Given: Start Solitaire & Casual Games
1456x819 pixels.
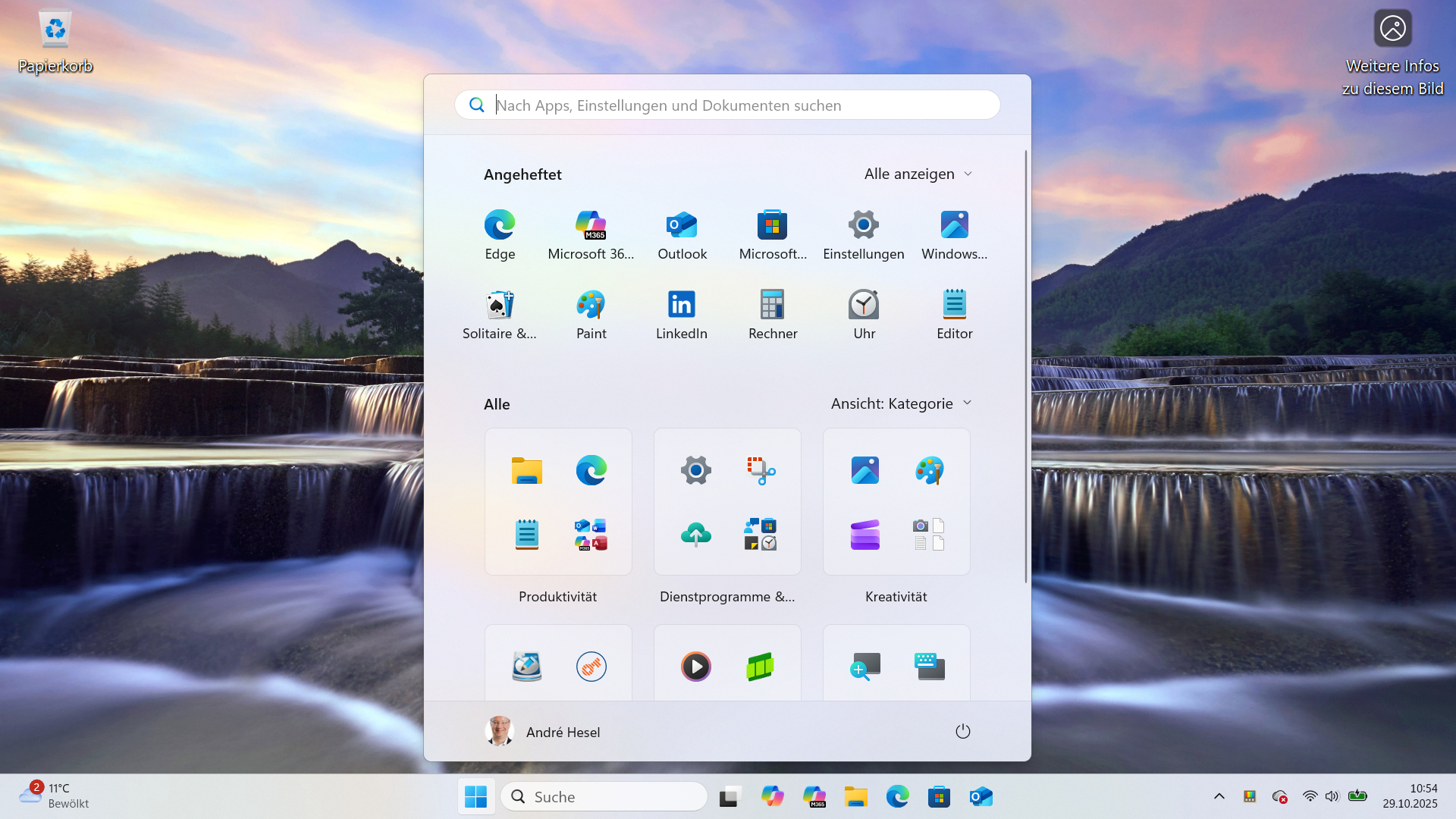Looking at the screenshot, I should pos(500,312).
